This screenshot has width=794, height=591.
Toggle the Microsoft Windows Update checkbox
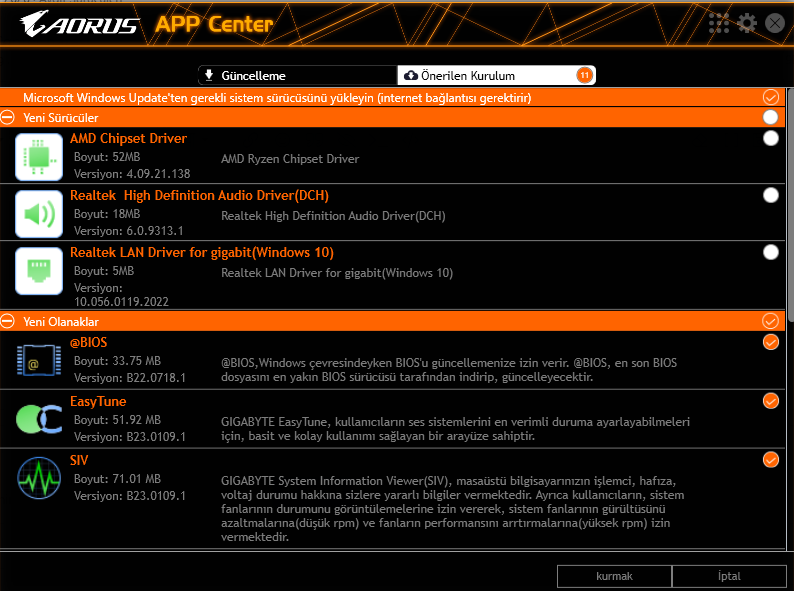point(771,97)
